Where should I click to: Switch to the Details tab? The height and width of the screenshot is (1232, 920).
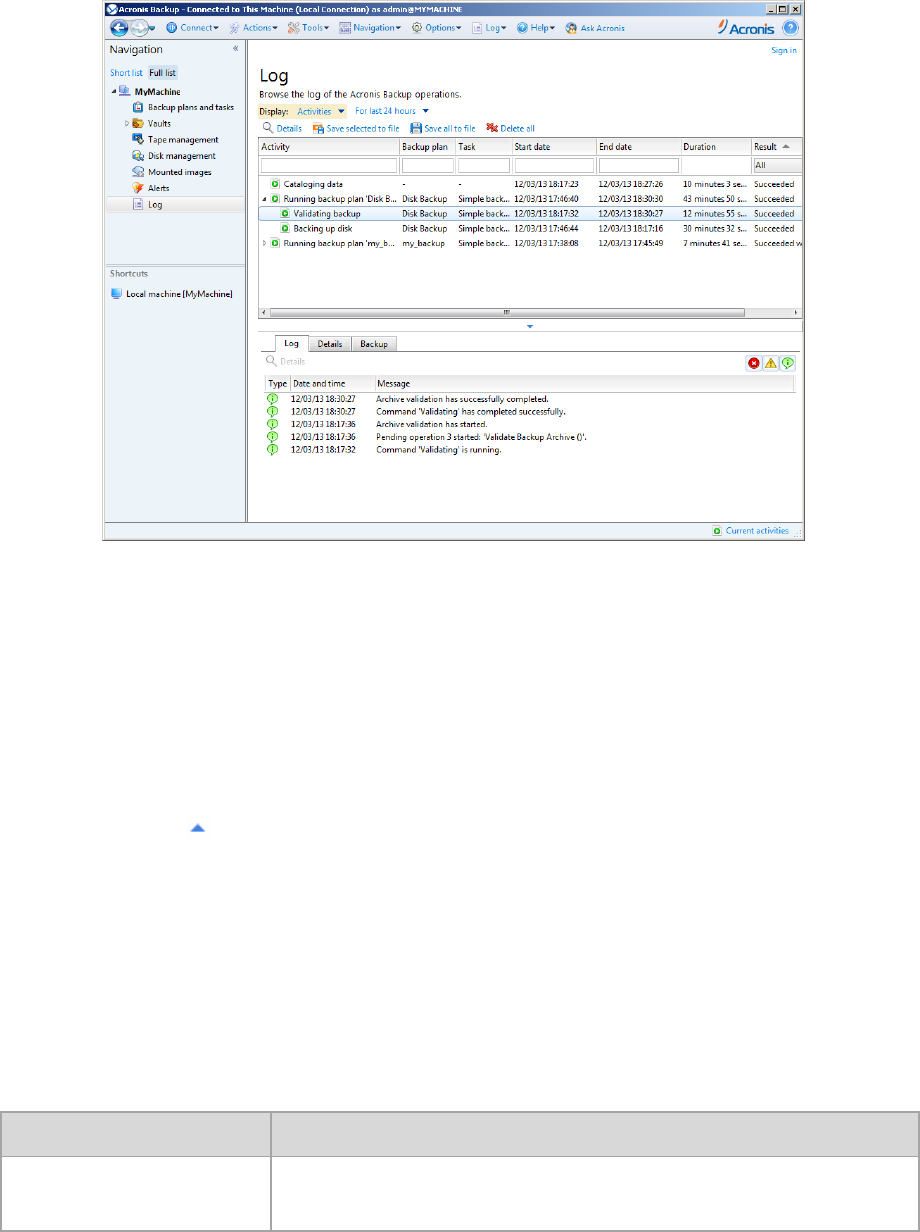[x=330, y=343]
